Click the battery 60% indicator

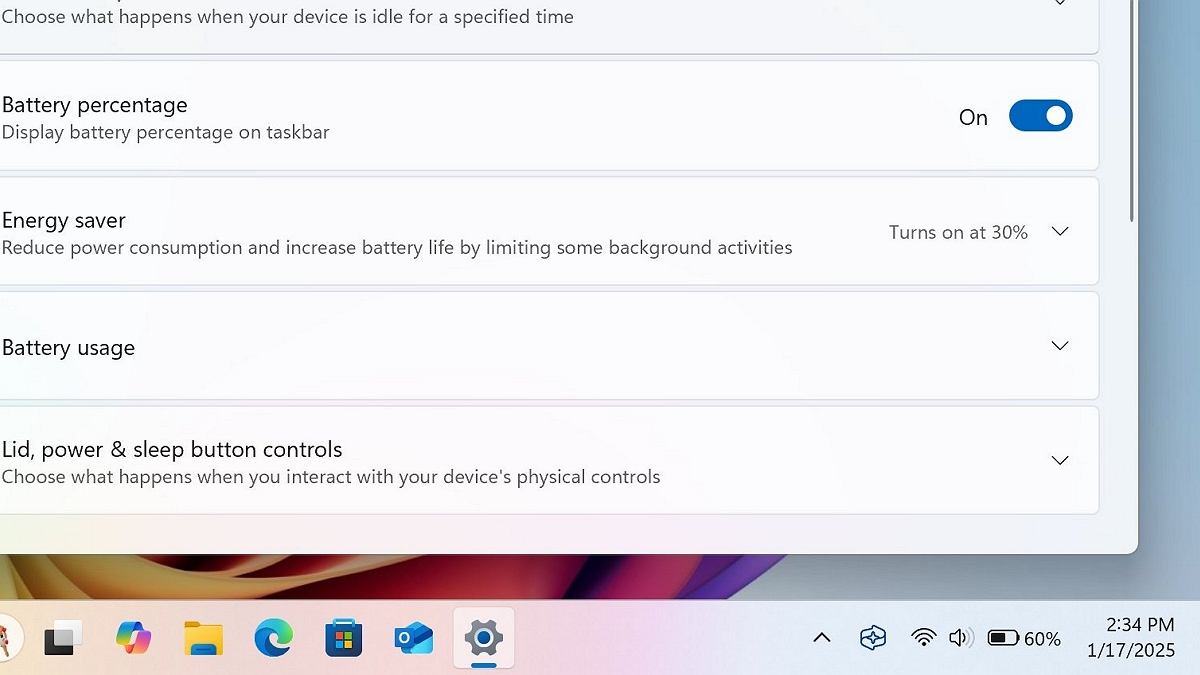click(x=1024, y=638)
